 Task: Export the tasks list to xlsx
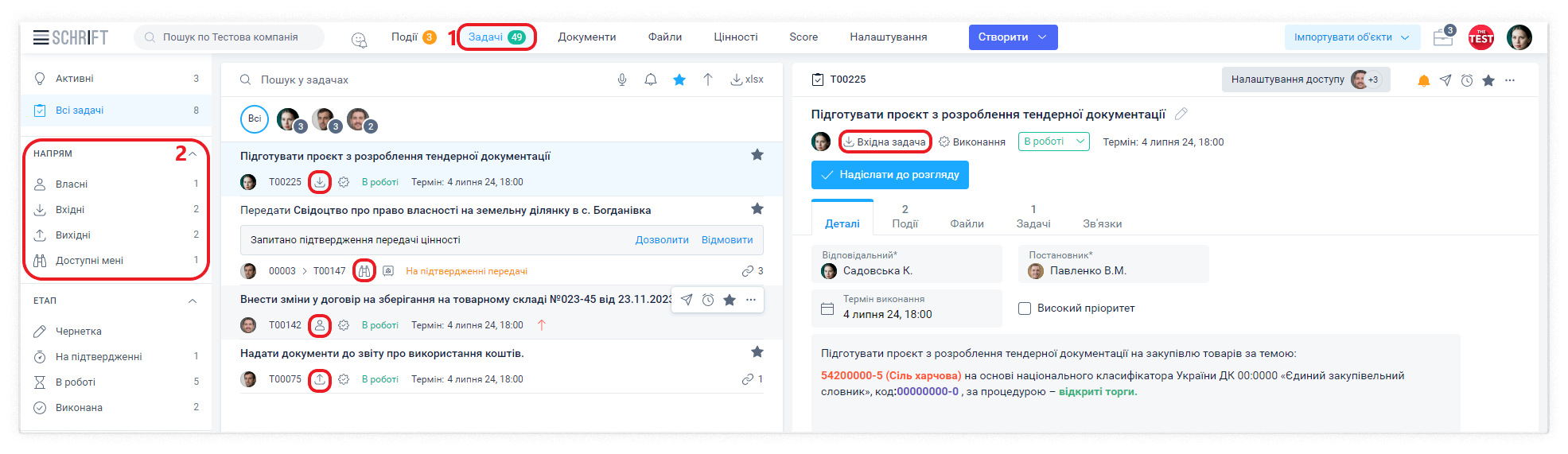747,80
